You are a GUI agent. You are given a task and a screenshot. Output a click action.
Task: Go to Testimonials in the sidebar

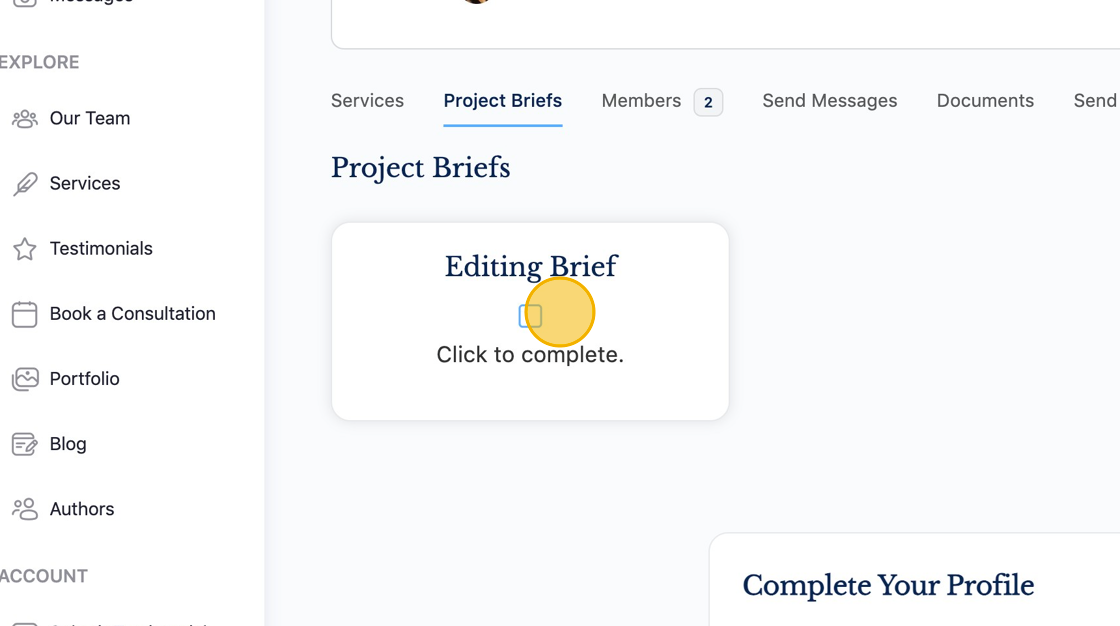pyautogui.click(x=101, y=248)
